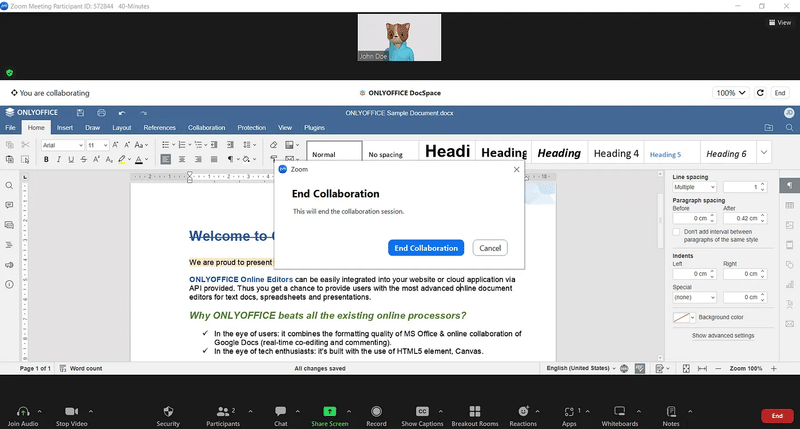Toggle Show Captions in Zoom toolbar
The width and height of the screenshot is (800, 429).
[422, 416]
